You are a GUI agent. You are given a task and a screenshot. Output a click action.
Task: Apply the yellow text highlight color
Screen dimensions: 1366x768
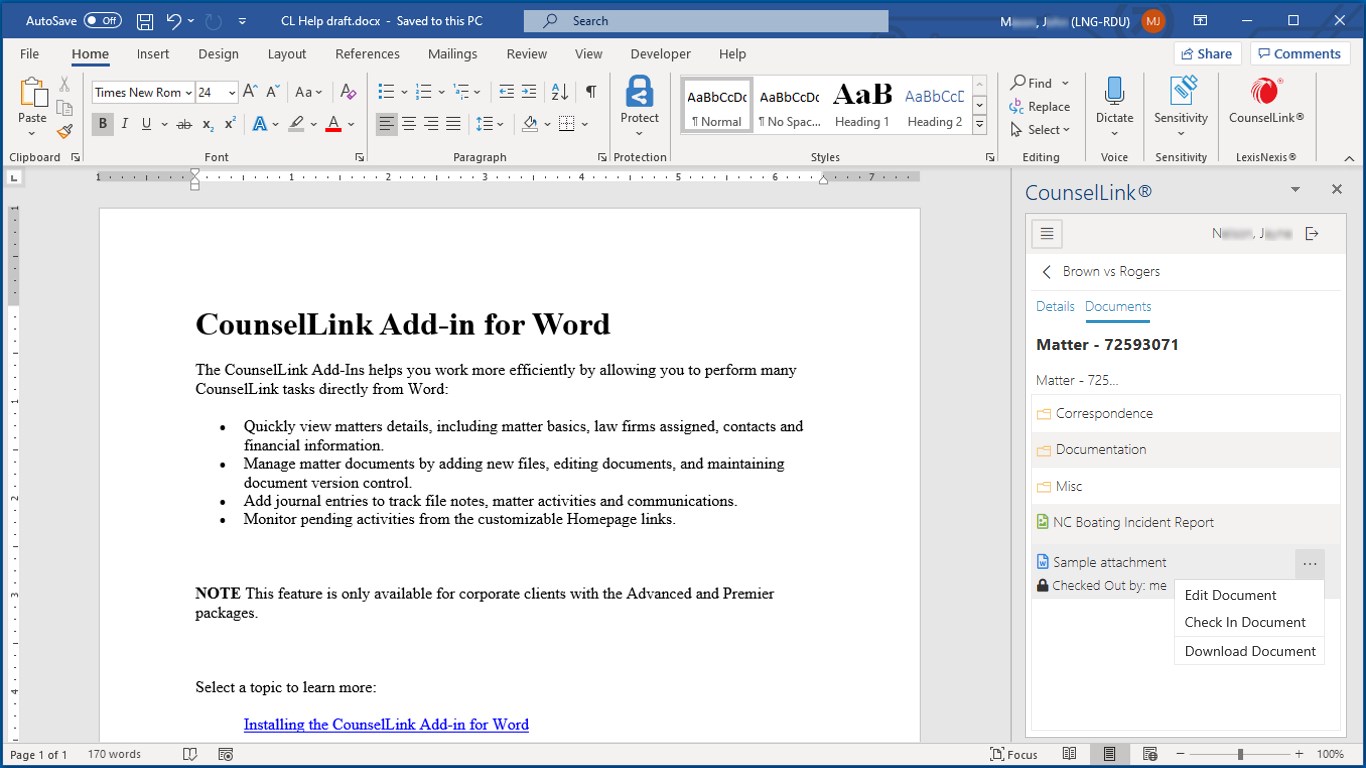pyautogui.click(x=296, y=124)
